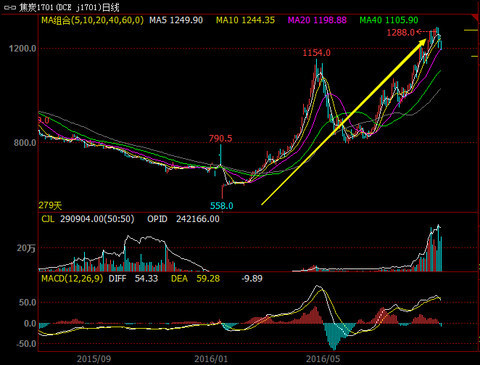
Task: Click the 2016/01 date on time axis
Action: pos(211,359)
